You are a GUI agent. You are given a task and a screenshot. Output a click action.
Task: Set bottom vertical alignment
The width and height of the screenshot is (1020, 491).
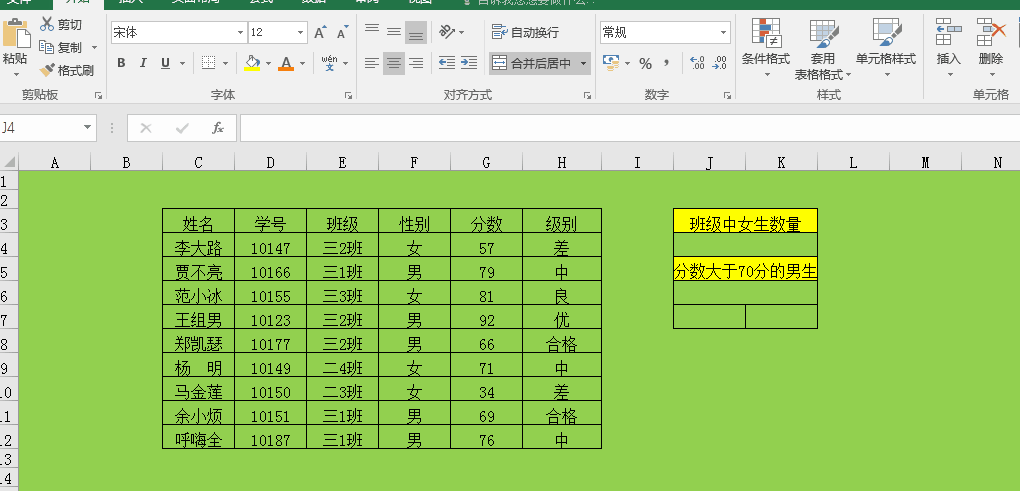click(416, 32)
